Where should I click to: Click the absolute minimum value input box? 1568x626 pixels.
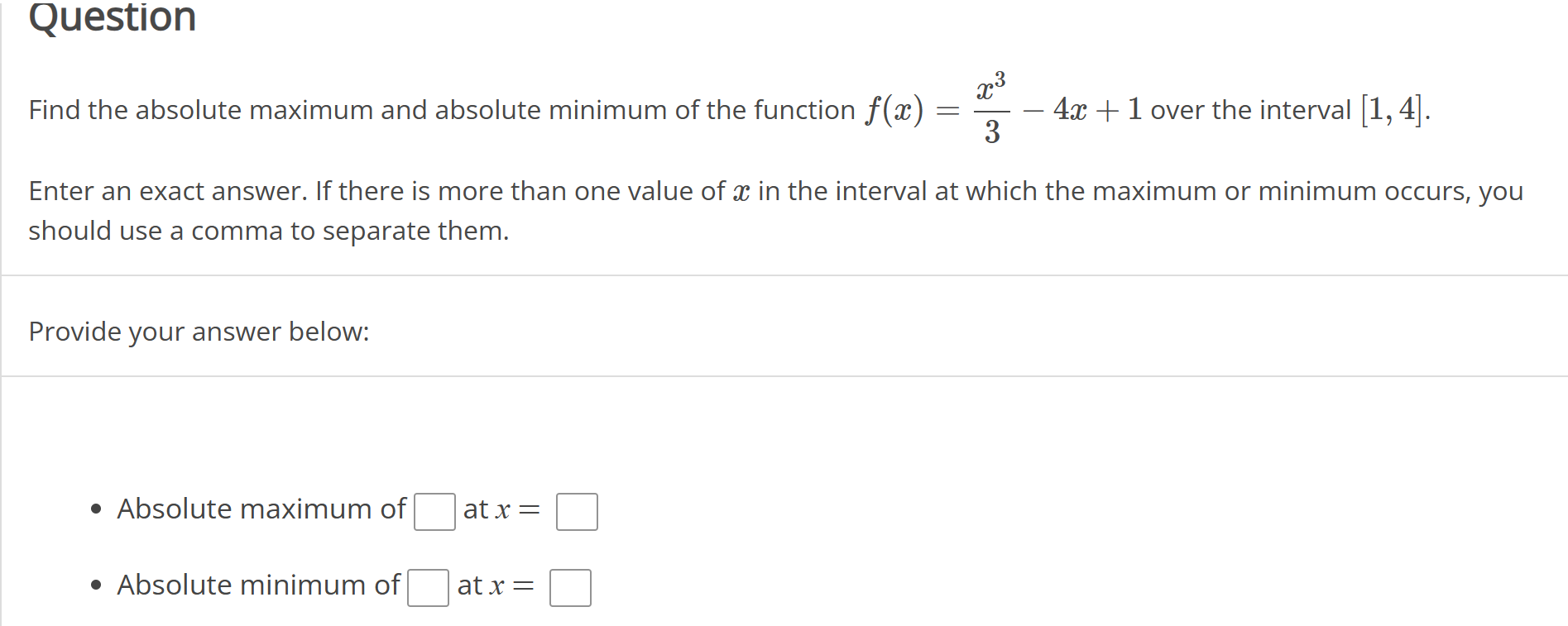[x=428, y=587]
